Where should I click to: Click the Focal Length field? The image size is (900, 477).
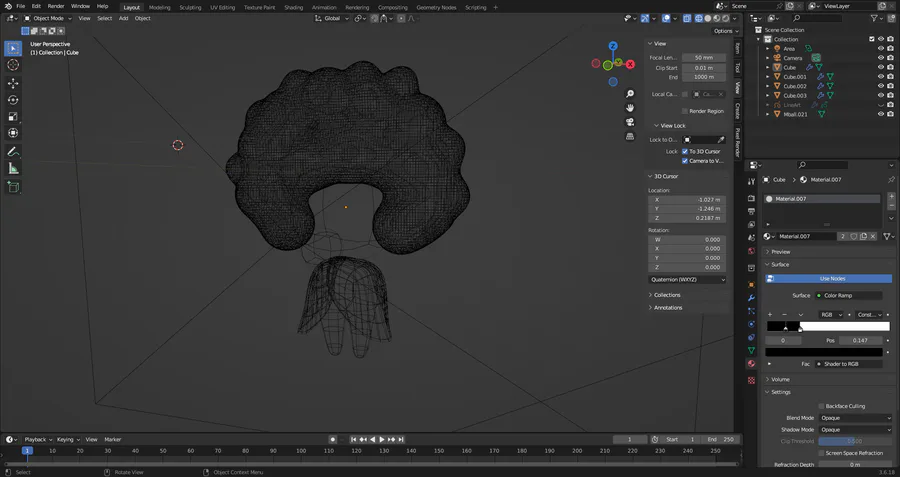click(x=704, y=57)
